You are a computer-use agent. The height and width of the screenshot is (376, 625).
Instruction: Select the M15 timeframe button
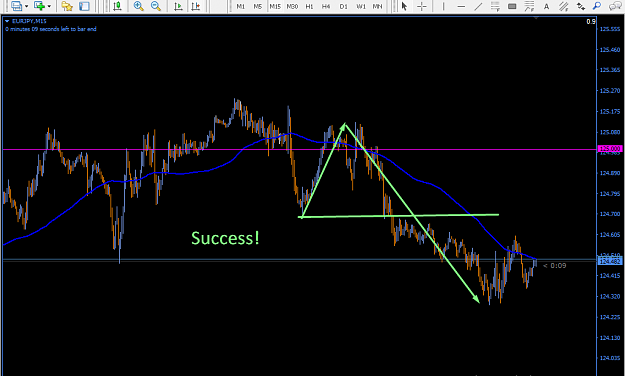(x=275, y=6)
